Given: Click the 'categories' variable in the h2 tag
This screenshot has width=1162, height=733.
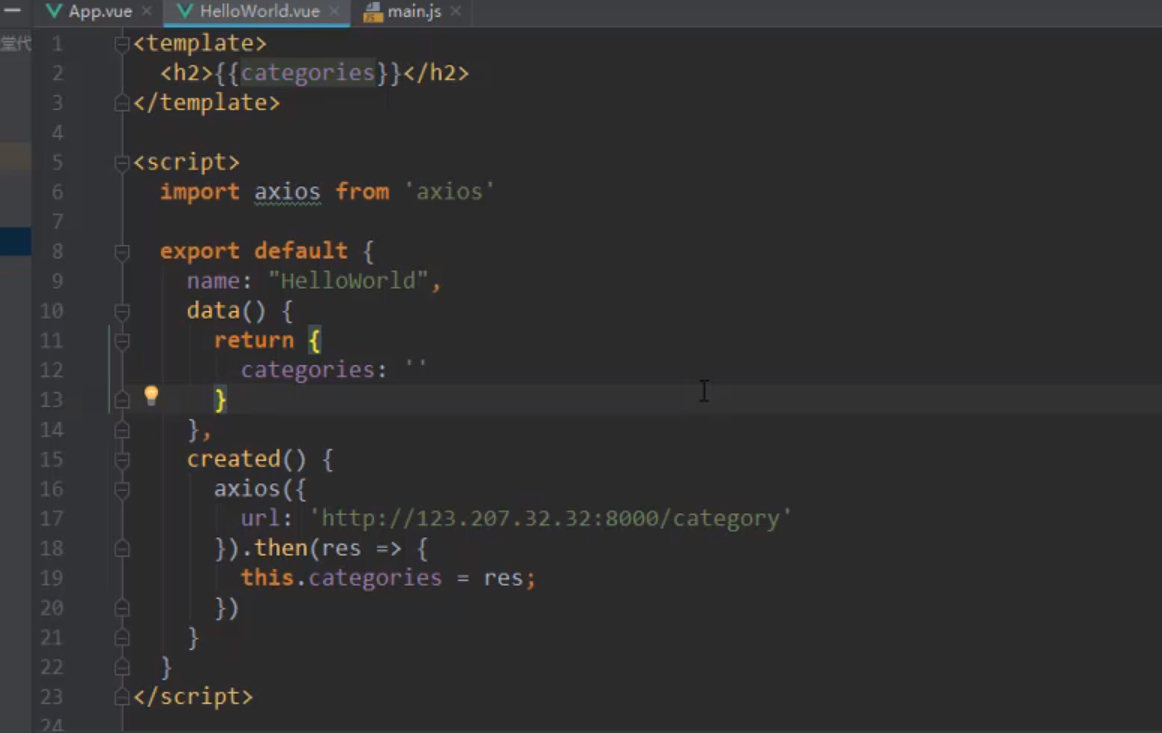Looking at the screenshot, I should pos(308,73).
